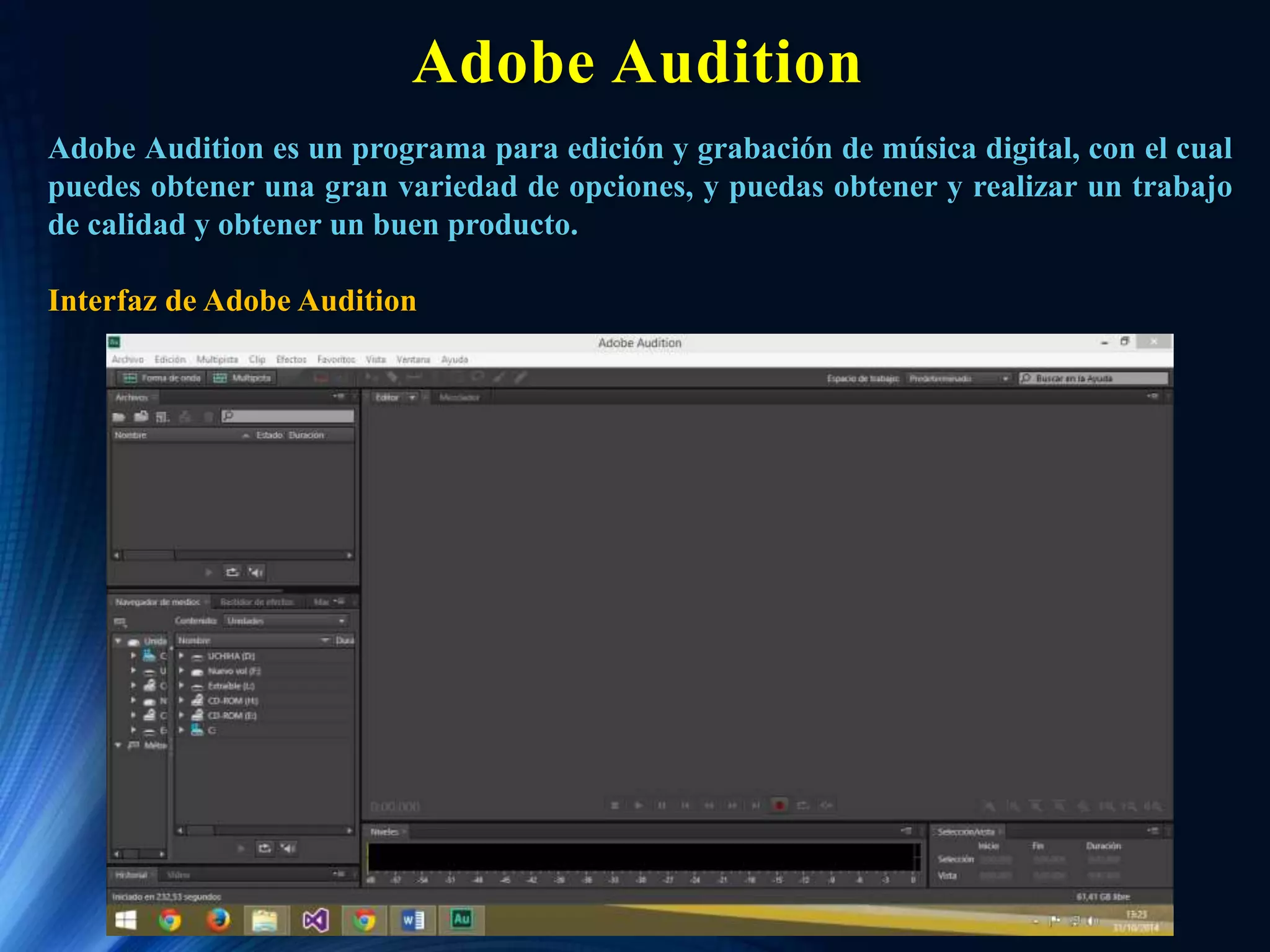Open the Mezclador tab
This screenshot has height=952, width=1270.
pos(460,397)
